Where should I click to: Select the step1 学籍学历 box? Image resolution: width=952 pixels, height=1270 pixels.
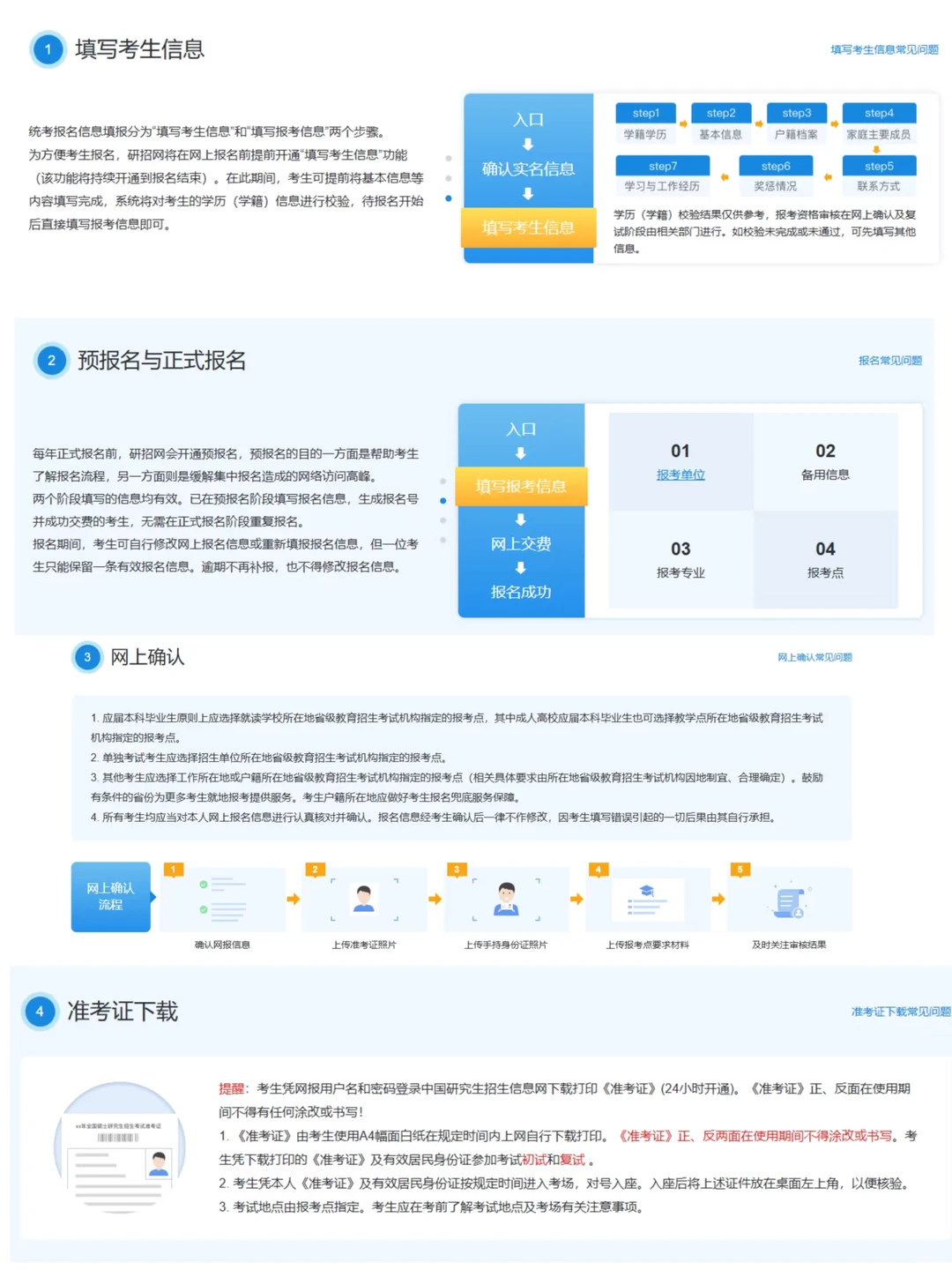645,123
